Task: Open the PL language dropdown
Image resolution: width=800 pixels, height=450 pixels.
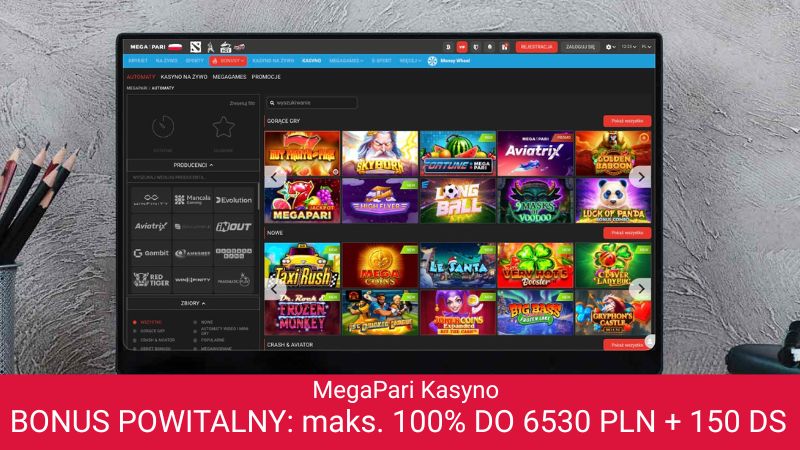Action: 646,47
